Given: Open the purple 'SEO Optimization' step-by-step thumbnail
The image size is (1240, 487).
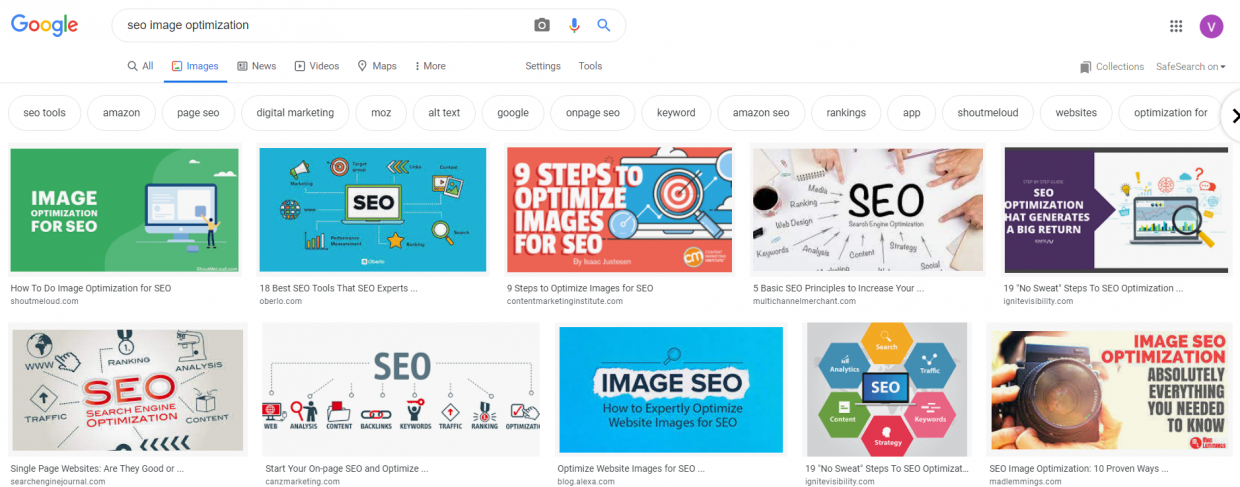Looking at the screenshot, I should 1116,210.
